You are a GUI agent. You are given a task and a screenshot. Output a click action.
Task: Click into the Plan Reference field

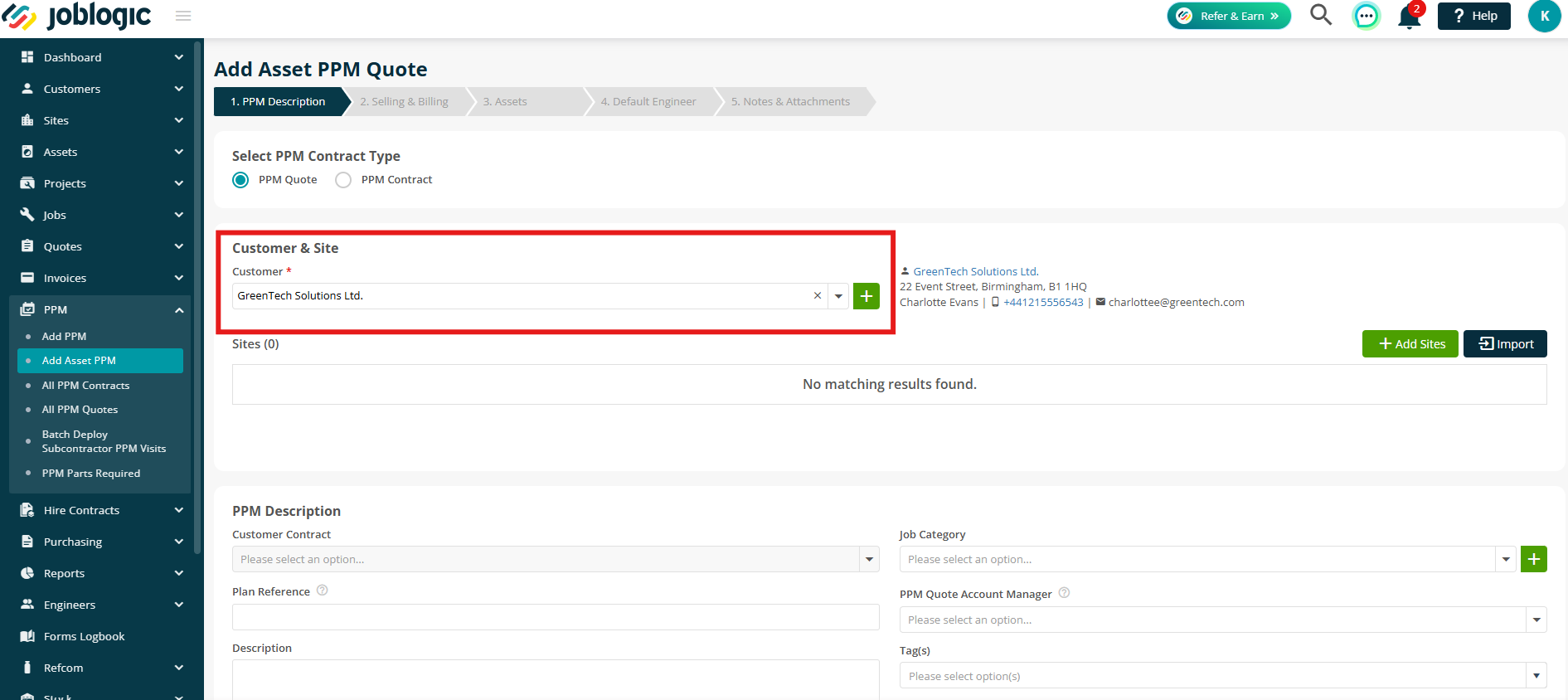tap(556, 617)
